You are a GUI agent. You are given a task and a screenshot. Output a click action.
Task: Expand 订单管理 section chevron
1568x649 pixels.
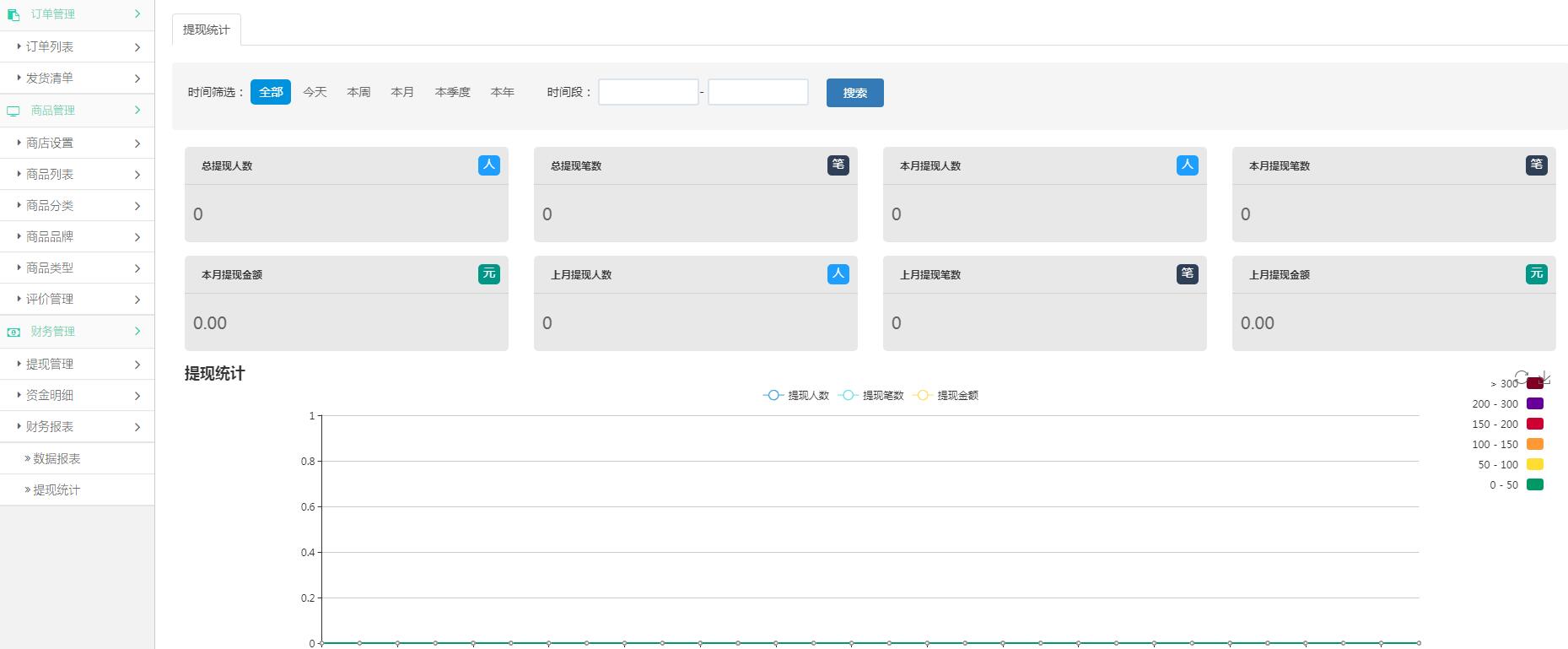(137, 14)
